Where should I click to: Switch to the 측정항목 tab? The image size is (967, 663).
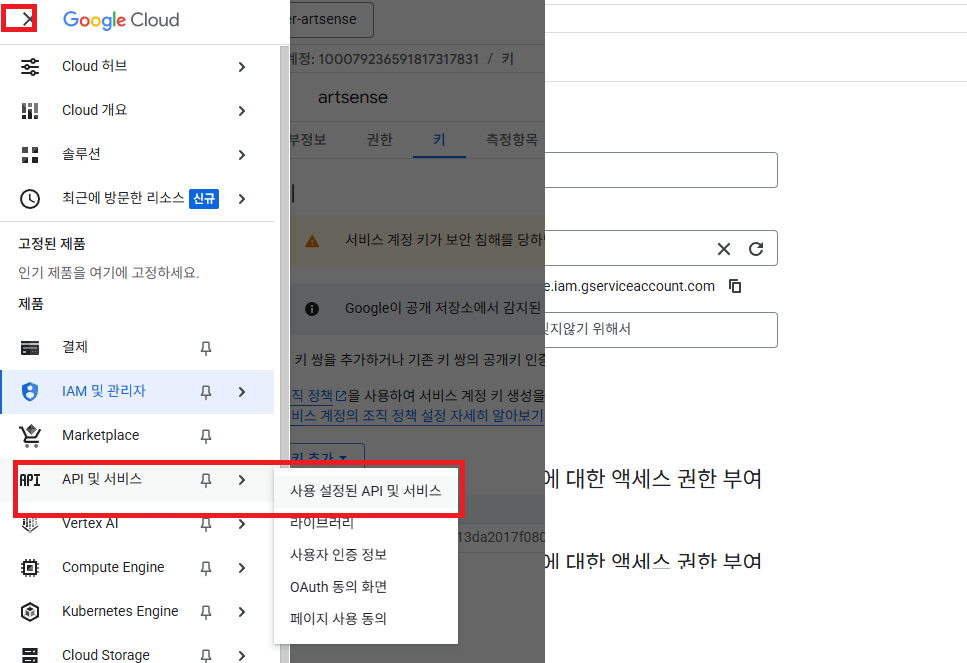[511, 140]
